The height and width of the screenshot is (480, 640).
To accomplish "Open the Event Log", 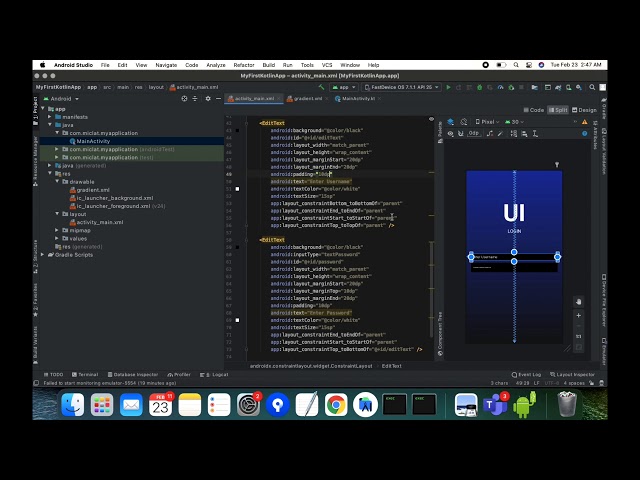I will 526,374.
